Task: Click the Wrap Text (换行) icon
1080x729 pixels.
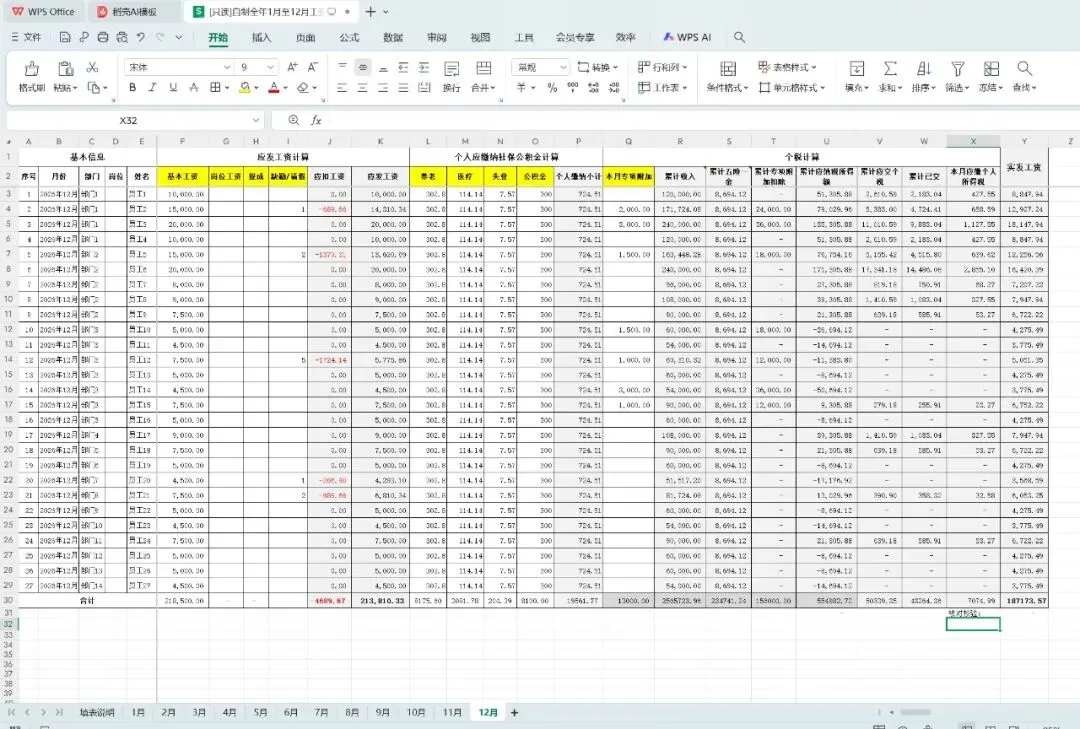Action: point(451,68)
